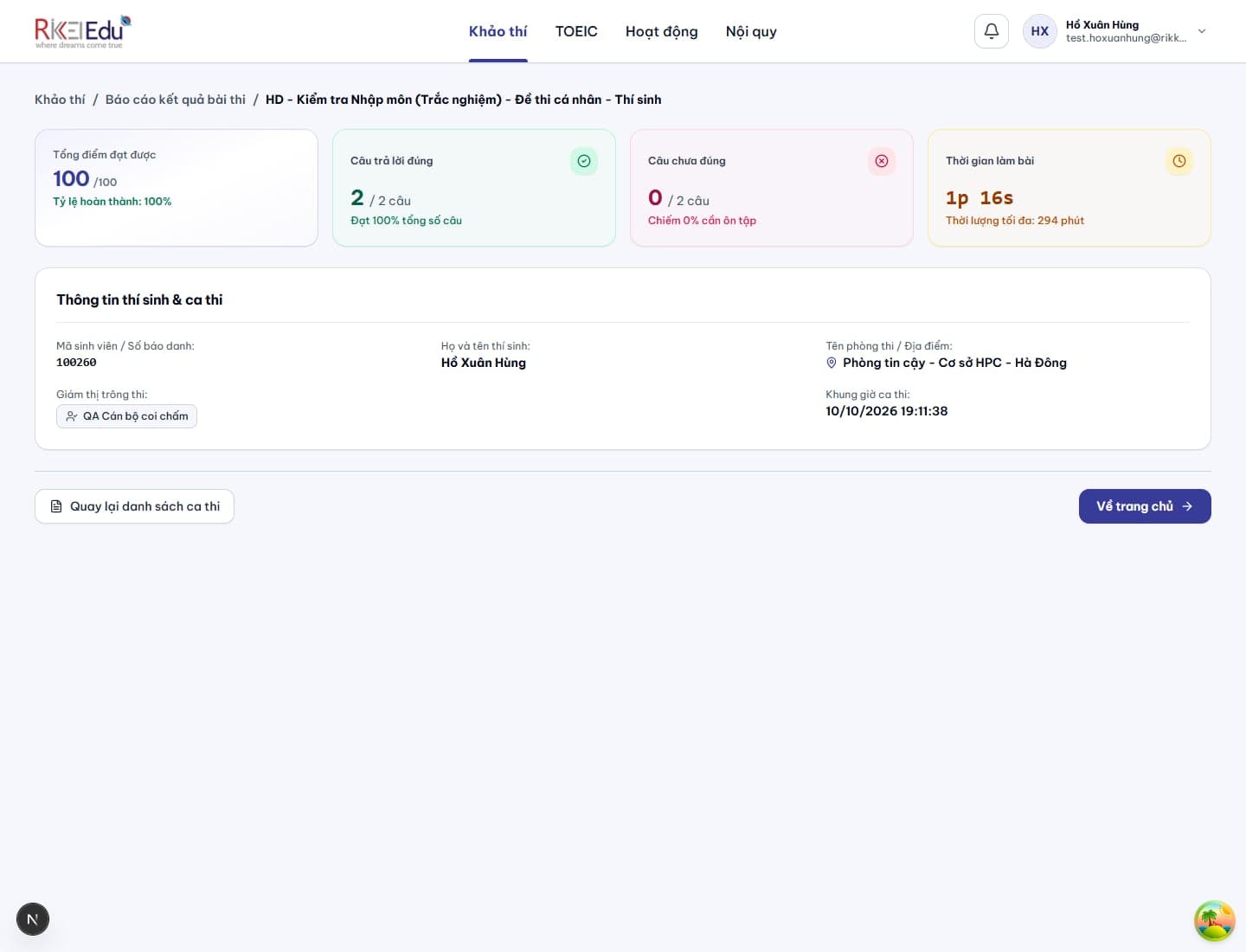Click the exam time 10/10/2026 19:11:38
Viewport: 1246px width, 952px height.
tap(887, 411)
